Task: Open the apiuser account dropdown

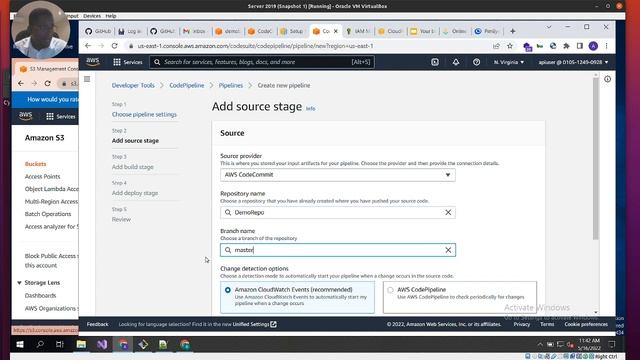Action: [x=573, y=62]
